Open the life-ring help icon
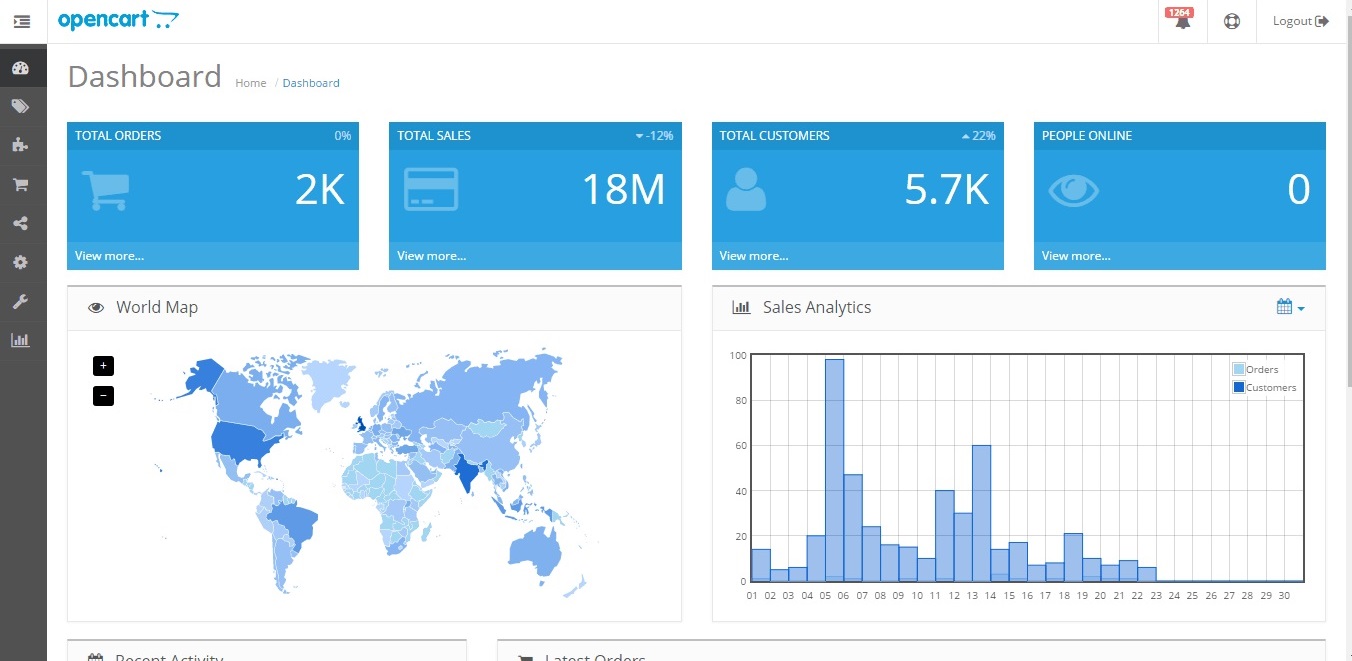 pyautogui.click(x=1232, y=21)
